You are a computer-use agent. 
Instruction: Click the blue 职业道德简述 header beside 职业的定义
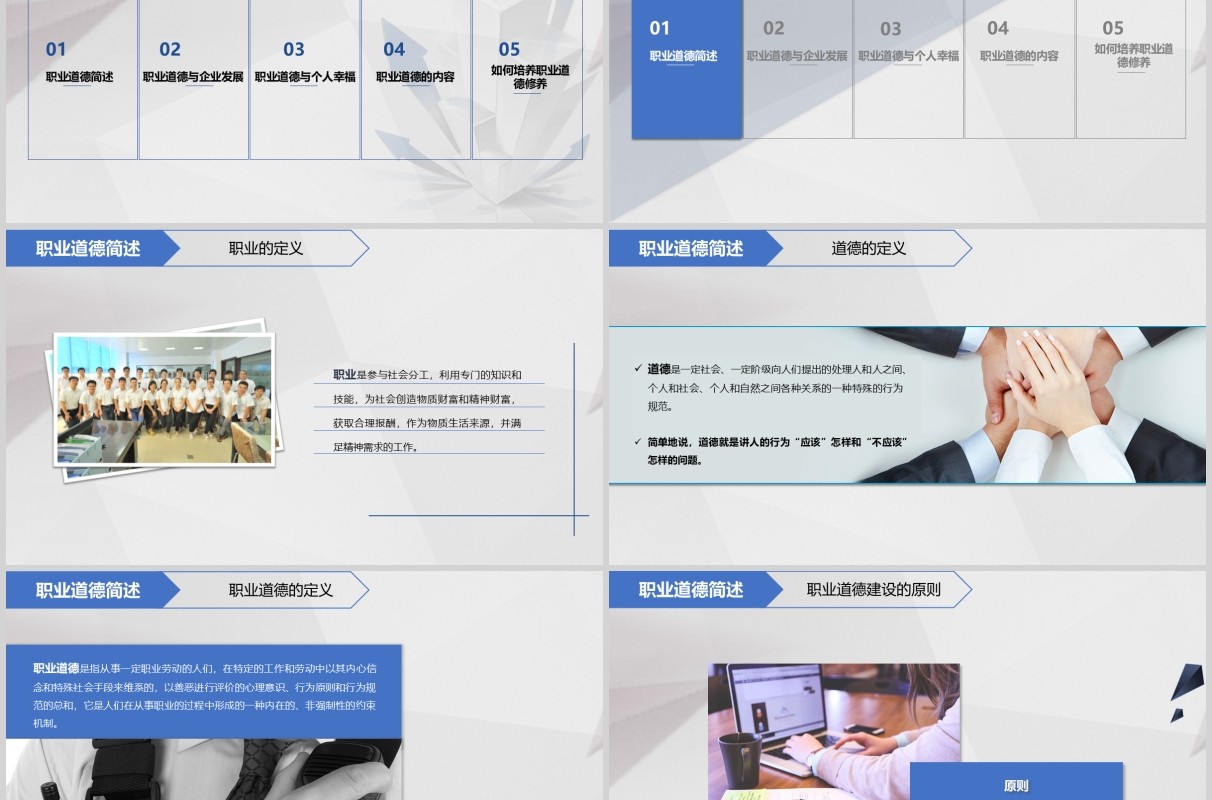91,248
